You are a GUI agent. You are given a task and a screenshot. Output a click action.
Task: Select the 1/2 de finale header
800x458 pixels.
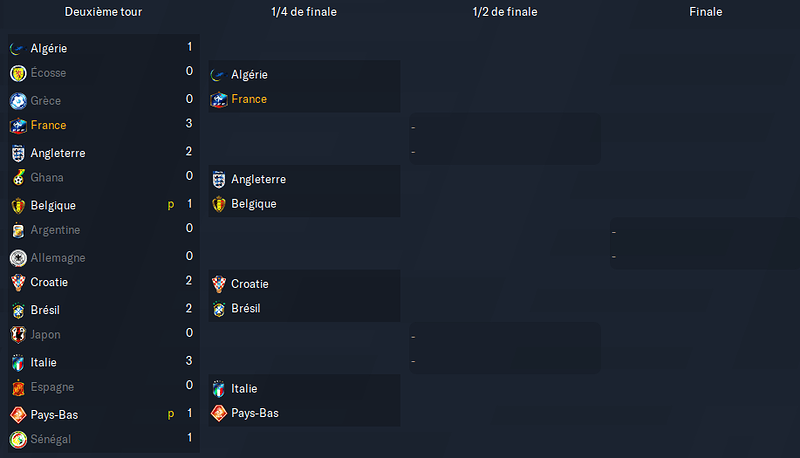pyautogui.click(x=505, y=12)
